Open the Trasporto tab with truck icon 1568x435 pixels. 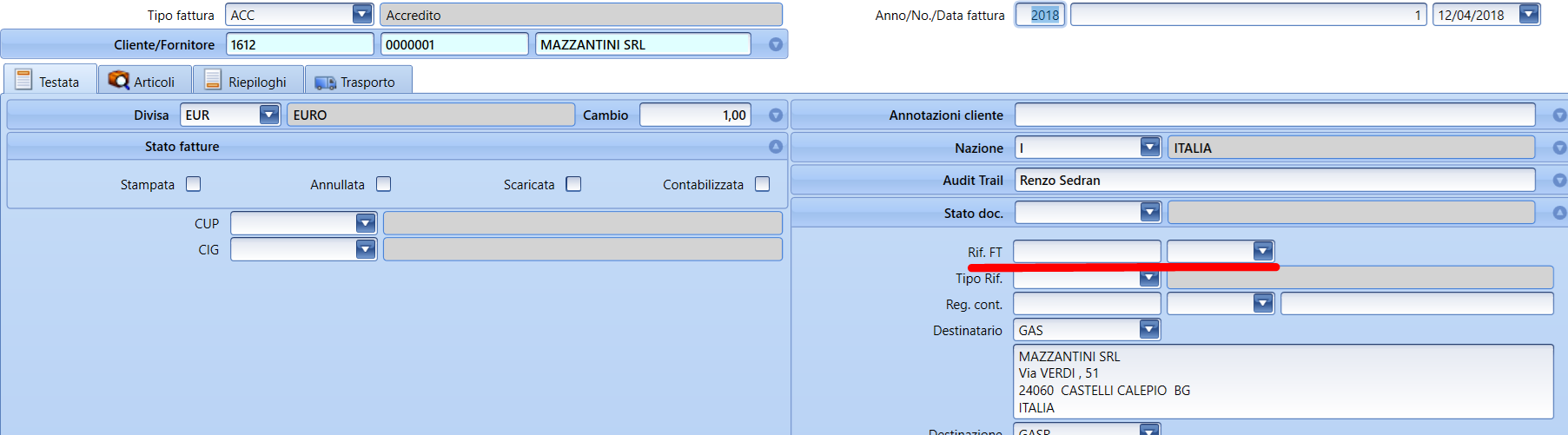[x=356, y=81]
